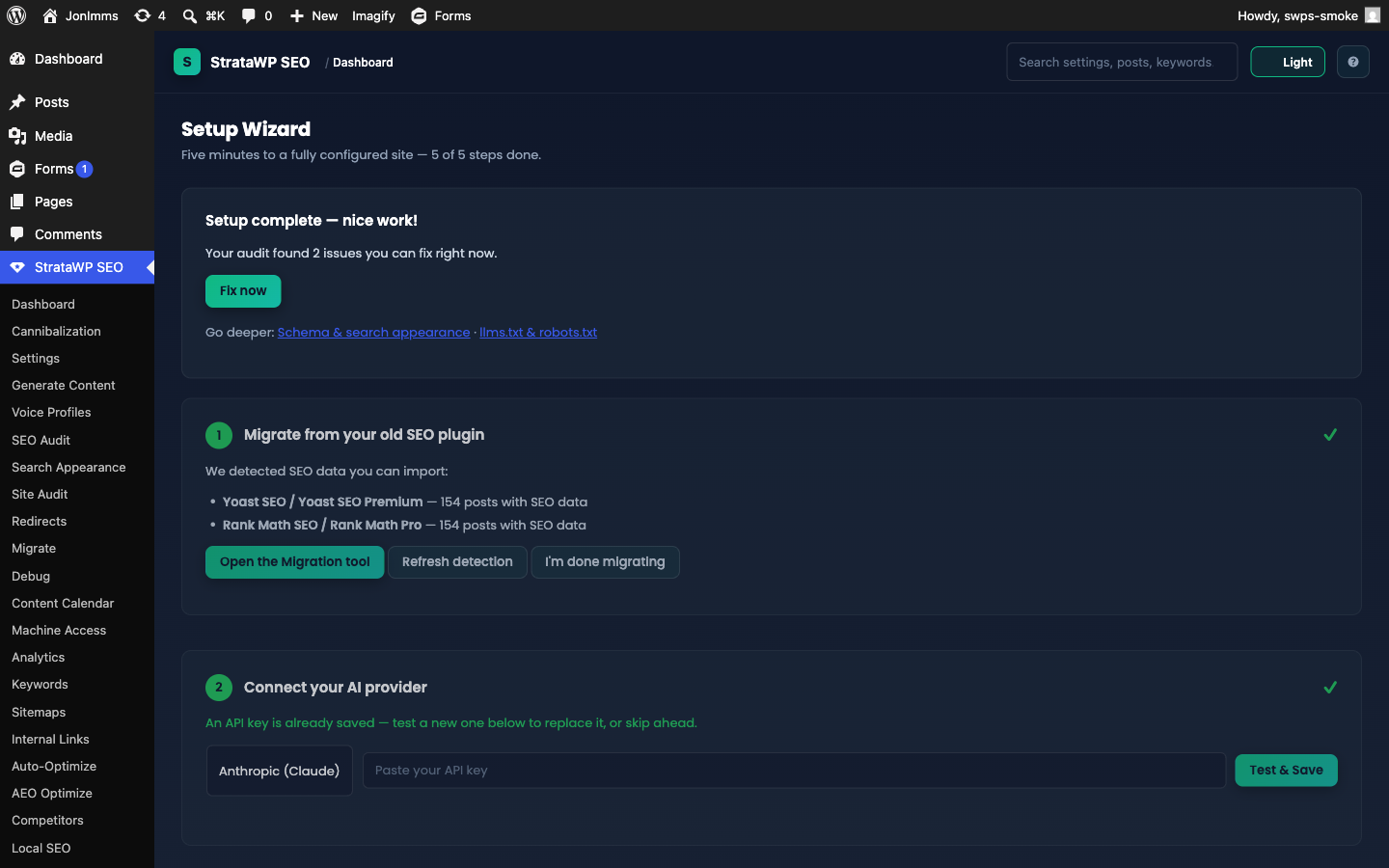Click the Comments sidebar icon
Screen dimensions: 1389x868
click(17, 234)
